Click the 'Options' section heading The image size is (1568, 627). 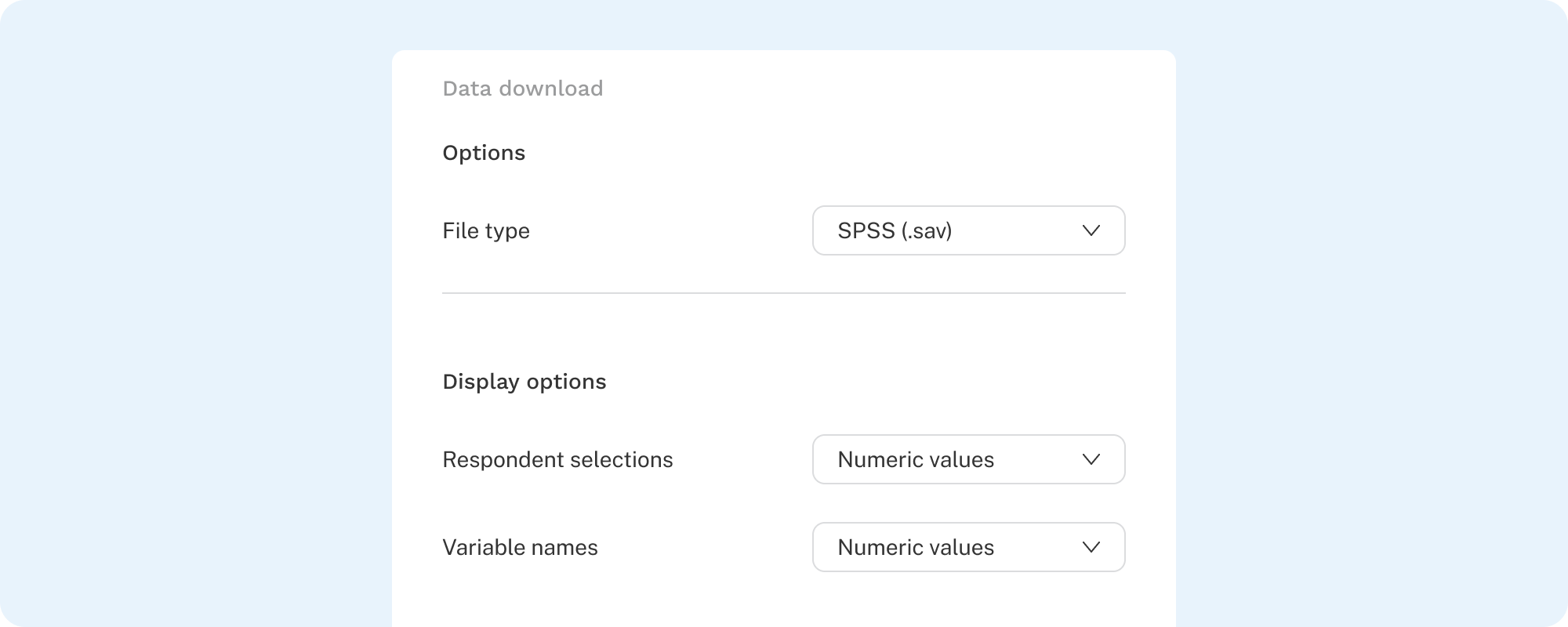[484, 153]
